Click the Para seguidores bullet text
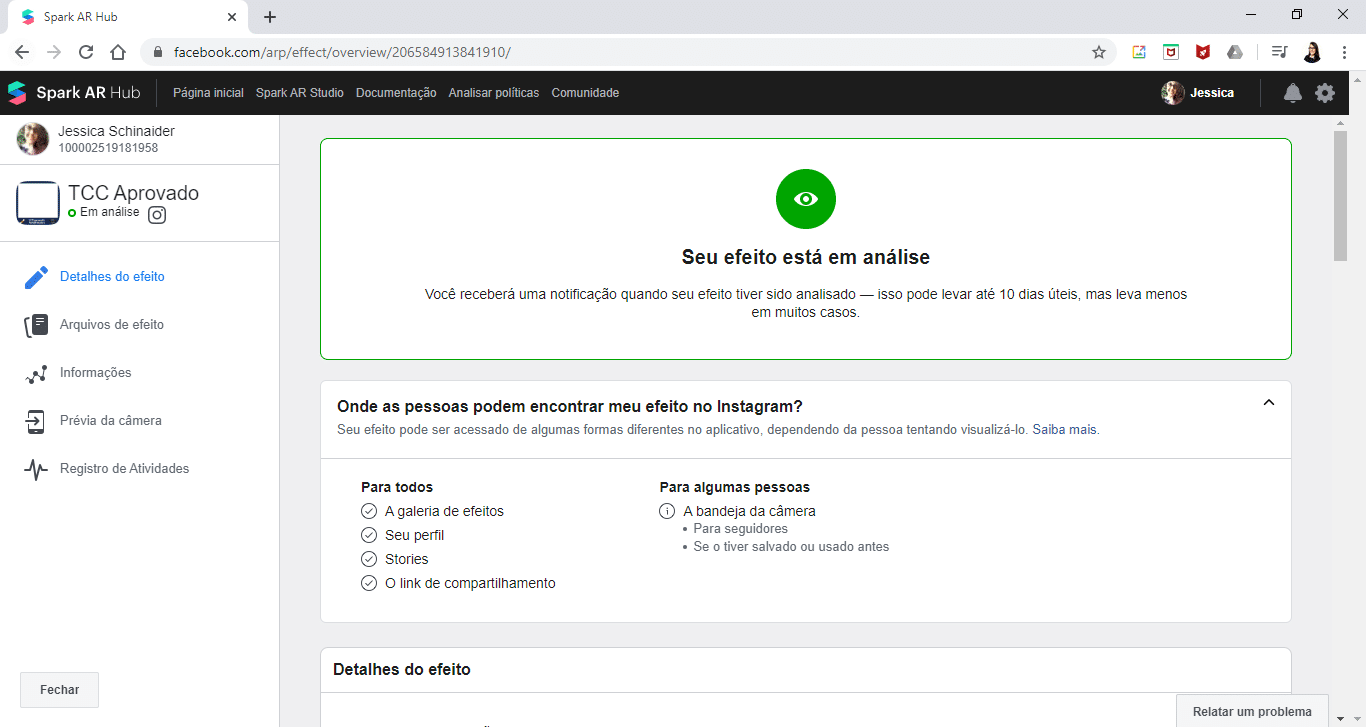 coord(740,529)
